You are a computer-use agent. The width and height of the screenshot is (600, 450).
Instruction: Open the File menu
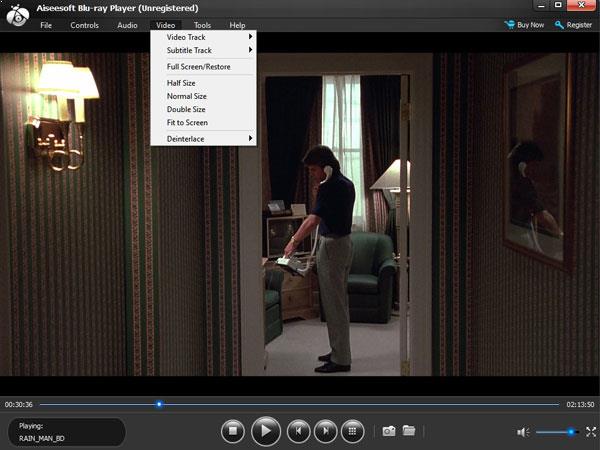click(x=46, y=25)
